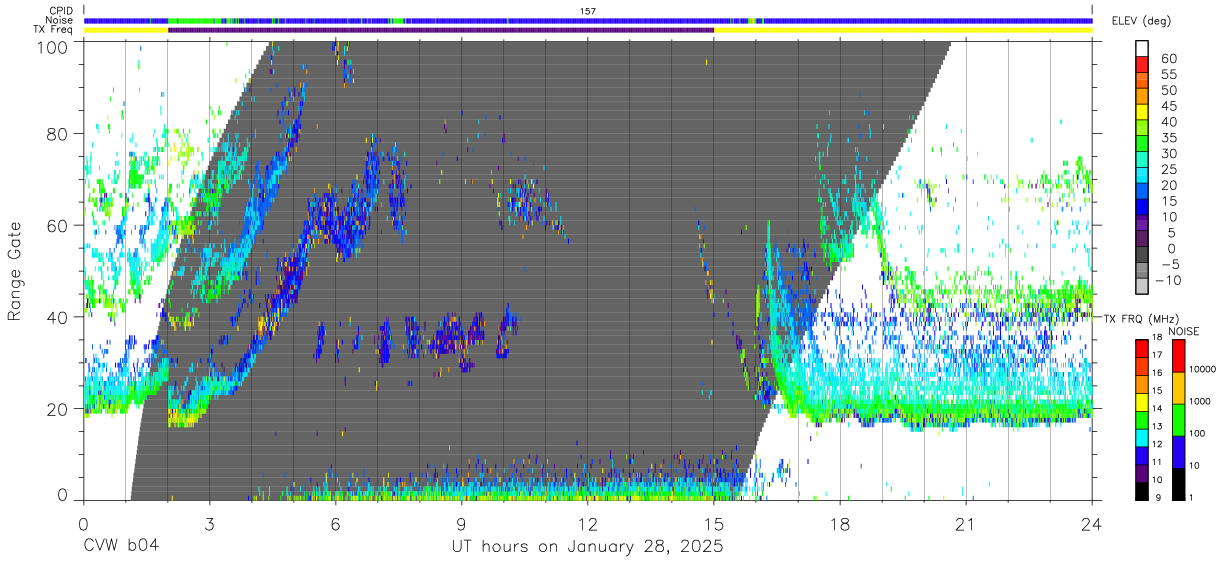Click the CPID value 157
The height and width of the screenshot is (567, 1228).
pyautogui.click(x=588, y=10)
